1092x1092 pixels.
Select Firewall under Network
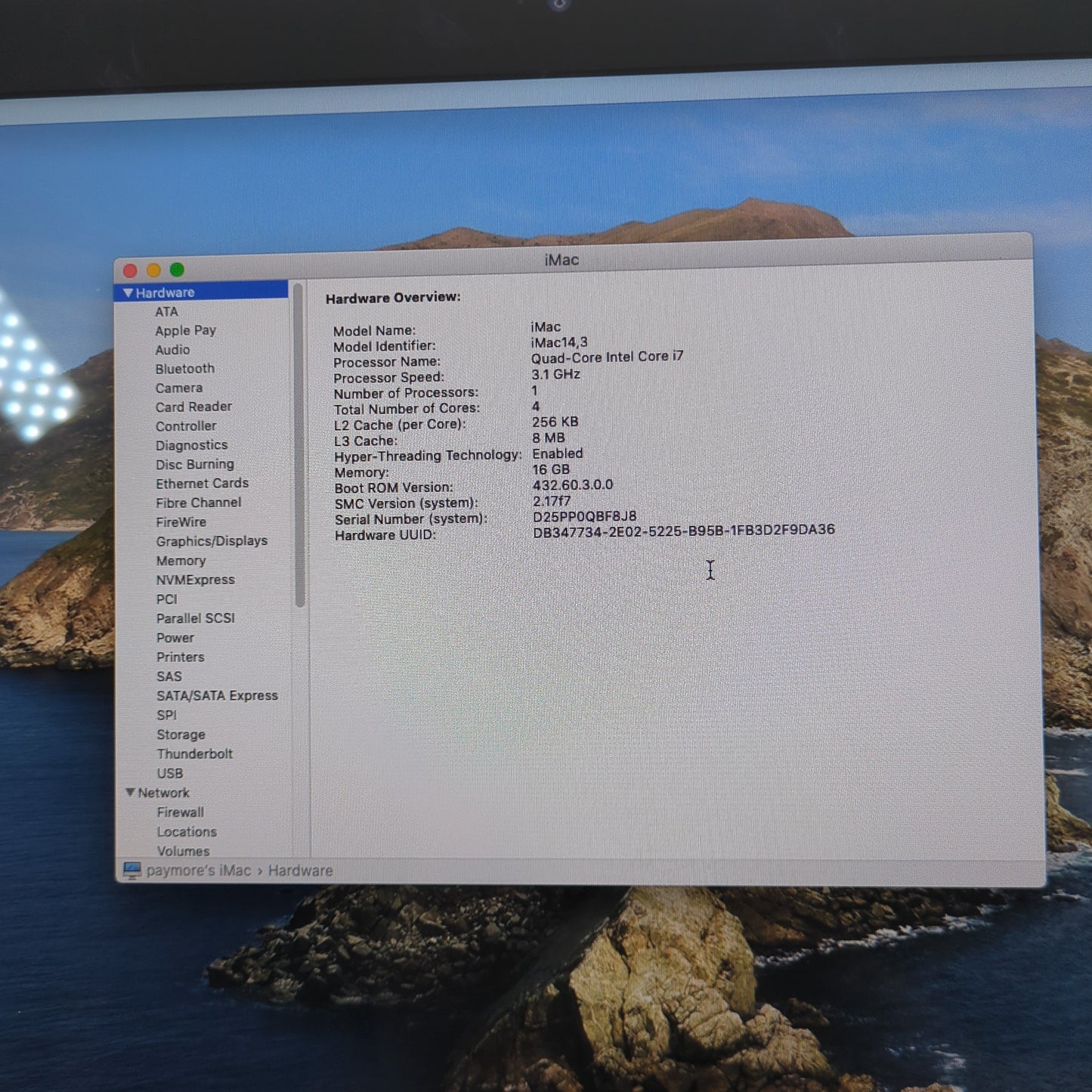pos(180,812)
